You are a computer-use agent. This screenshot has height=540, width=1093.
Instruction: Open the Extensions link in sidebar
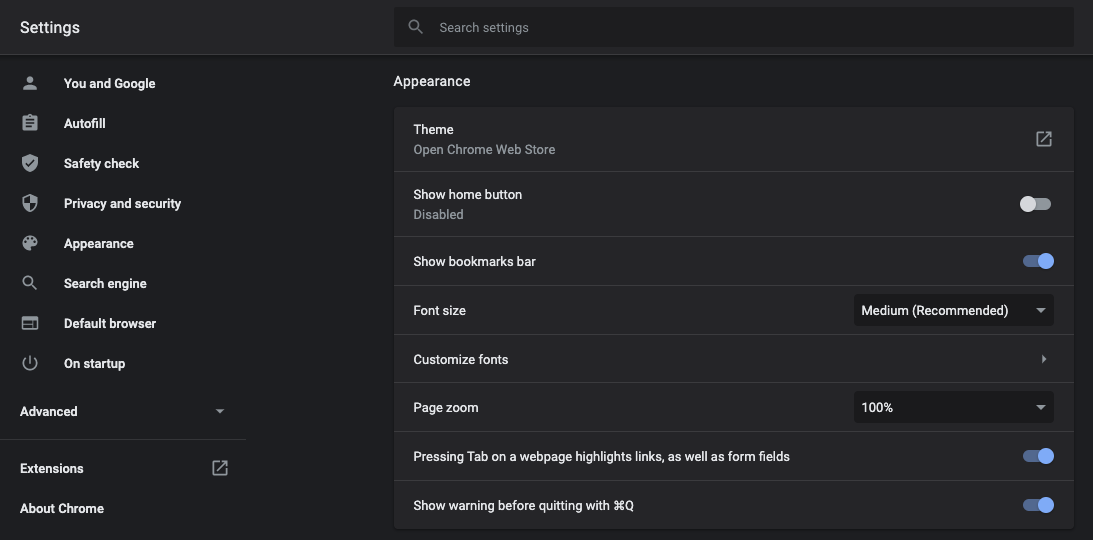(x=52, y=468)
